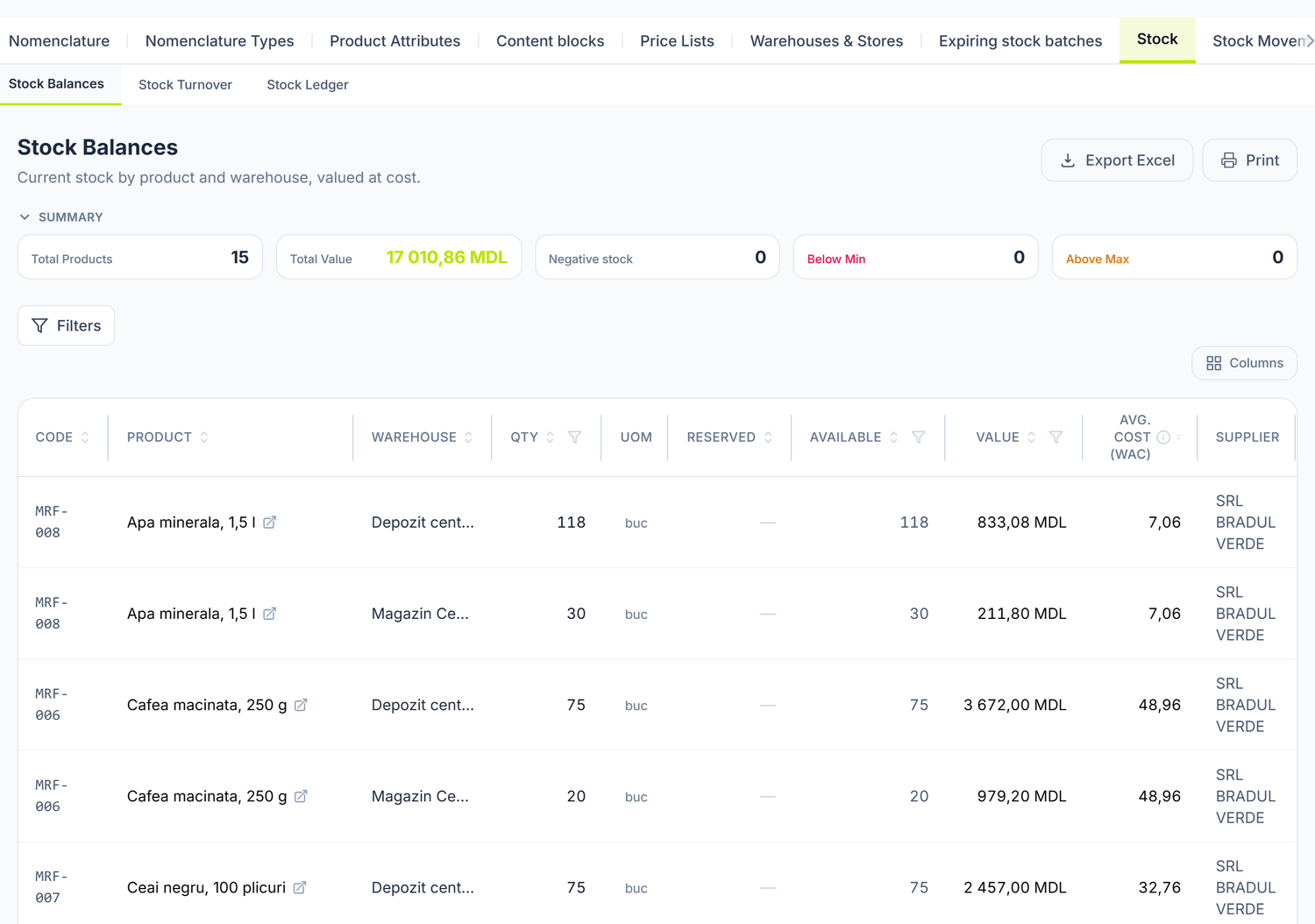Open the Columns chooser
Viewport: 1315px width, 924px height.
(1245, 363)
